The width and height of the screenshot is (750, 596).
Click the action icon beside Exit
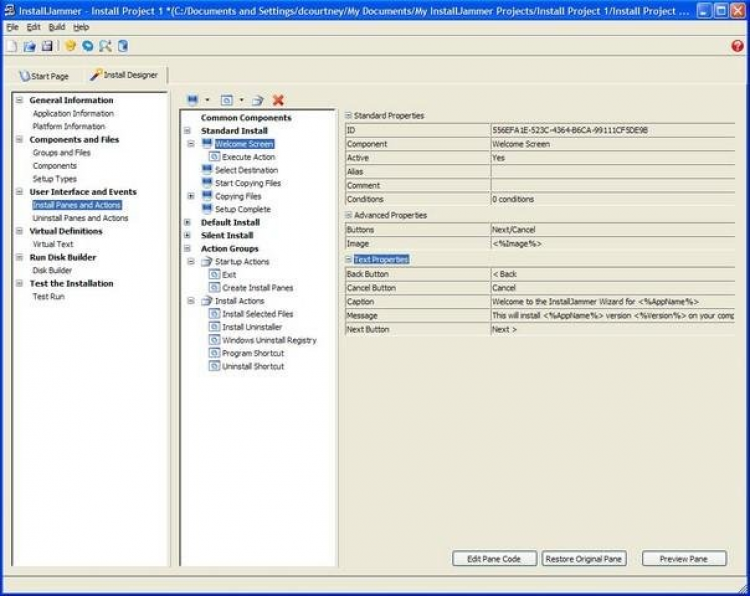click(214, 274)
